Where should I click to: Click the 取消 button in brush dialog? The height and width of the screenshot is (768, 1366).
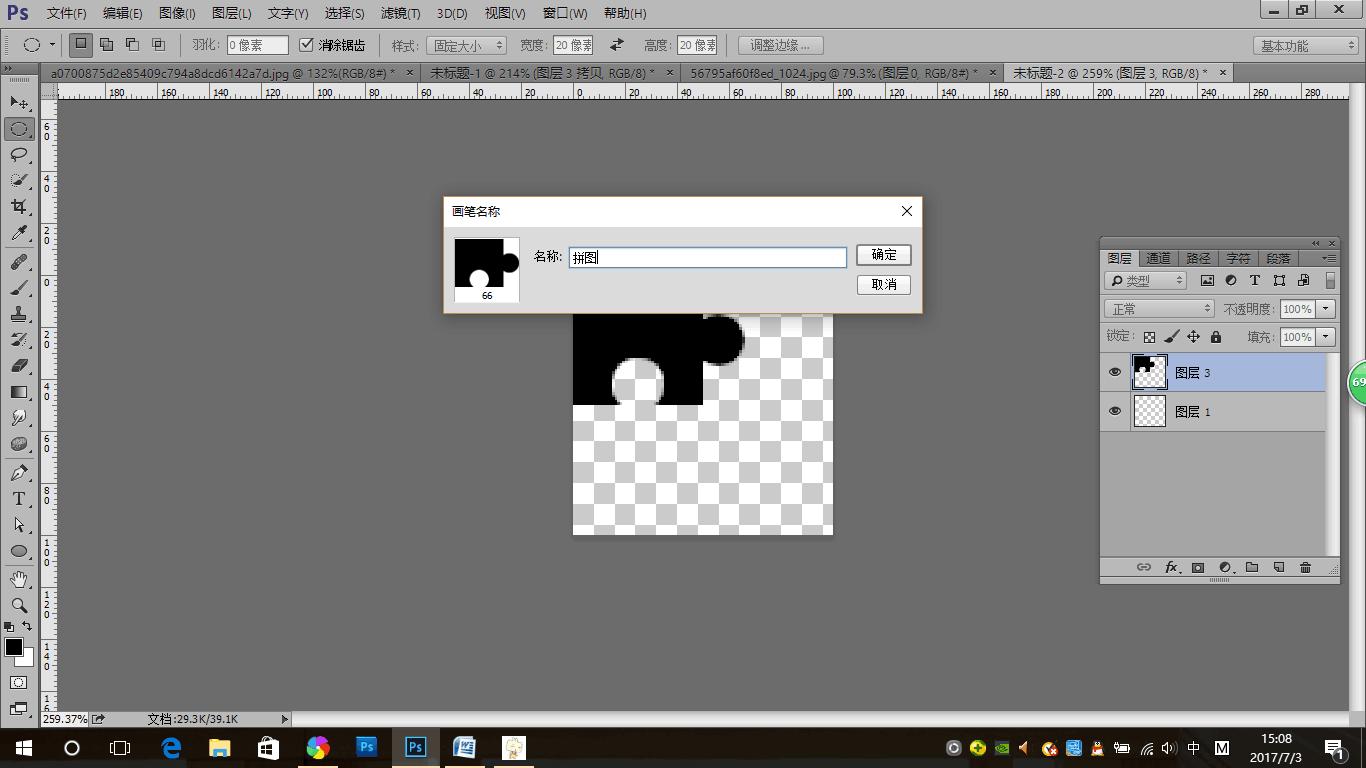pyautogui.click(x=883, y=285)
